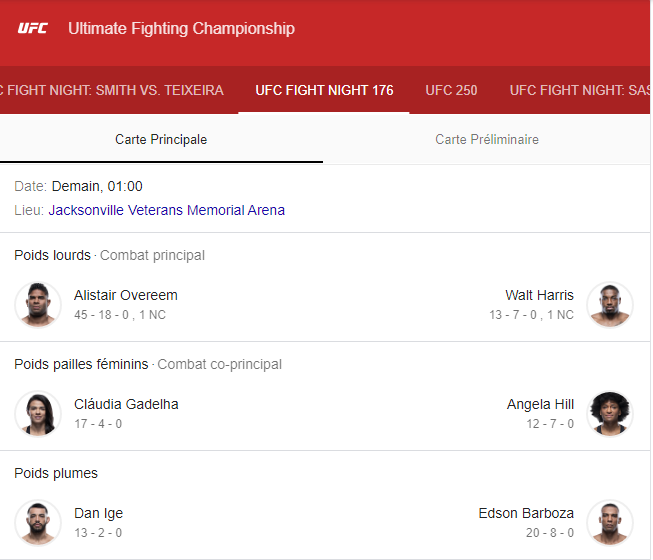This screenshot has height=560, width=653.
Task: Select the UFC Fight Night 176 tab
Action: (x=324, y=90)
